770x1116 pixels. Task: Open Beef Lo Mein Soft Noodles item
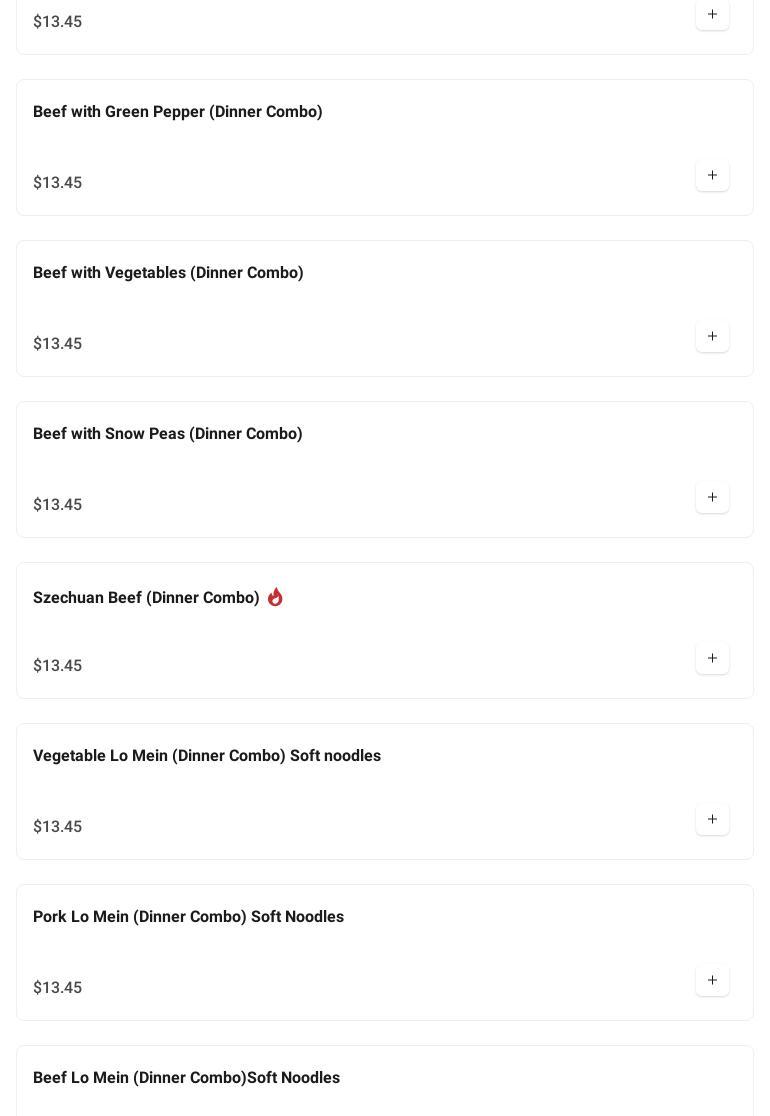186,1078
